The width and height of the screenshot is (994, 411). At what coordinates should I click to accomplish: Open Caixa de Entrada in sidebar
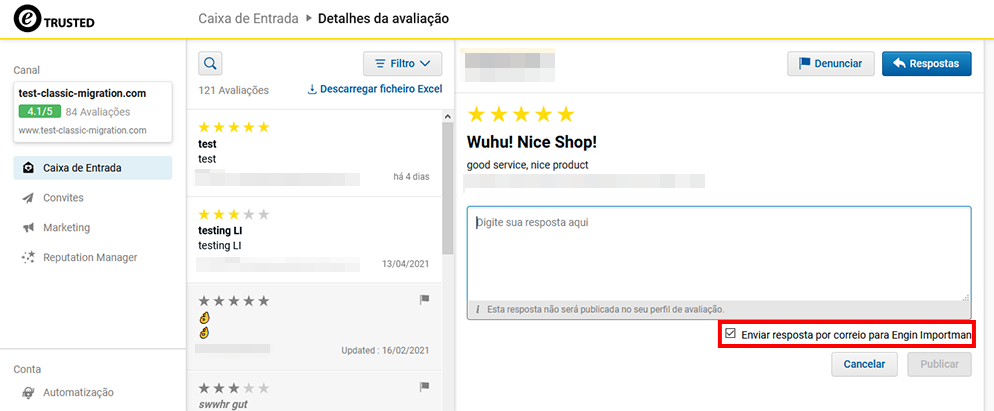pyautogui.click(x=93, y=168)
